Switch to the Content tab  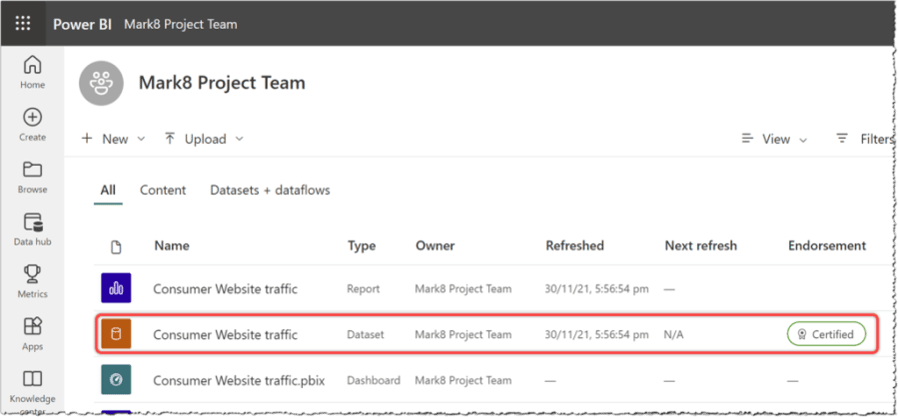pos(163,190)
